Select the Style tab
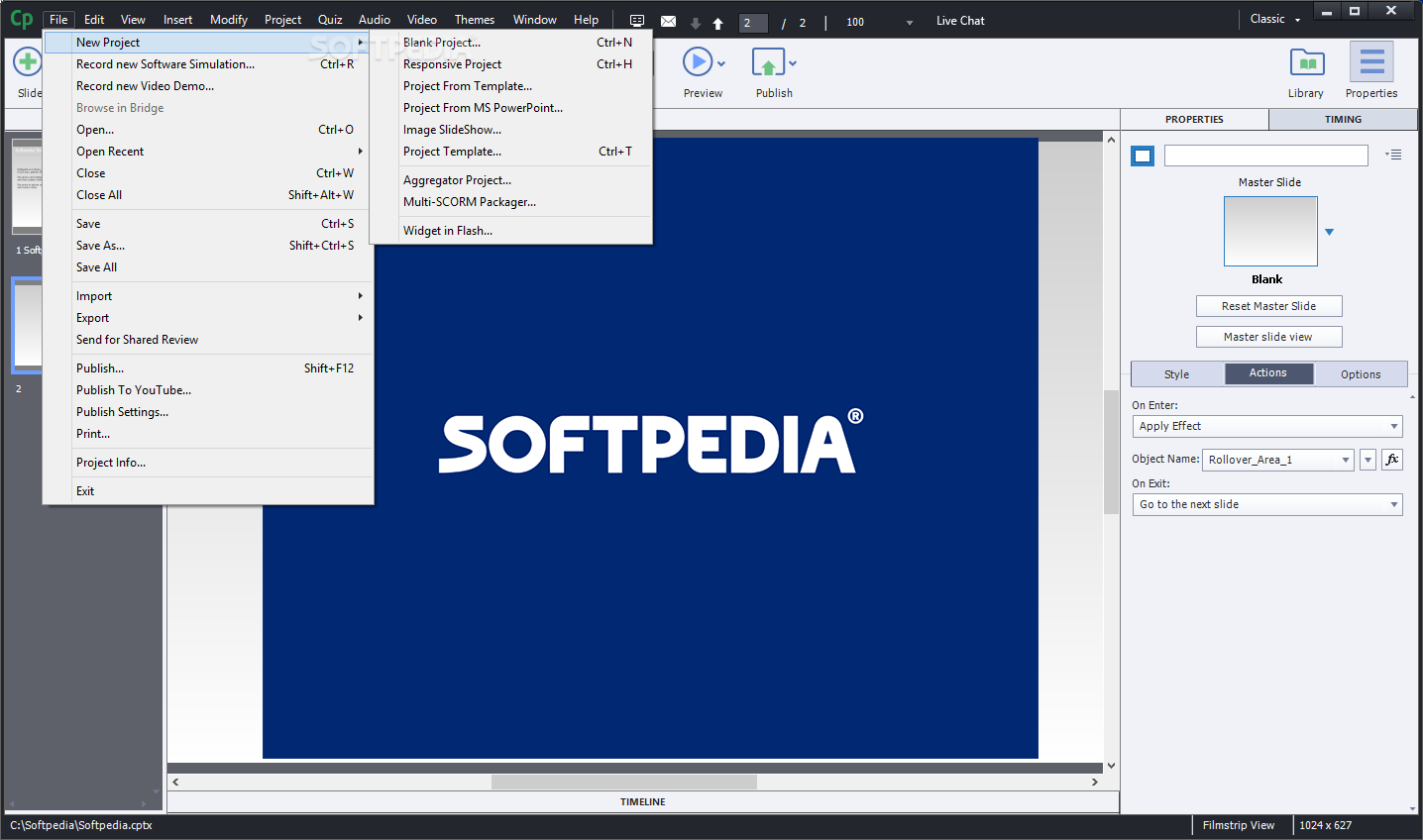This screenshot has width=1423, height=840. tap(1177, 374)
